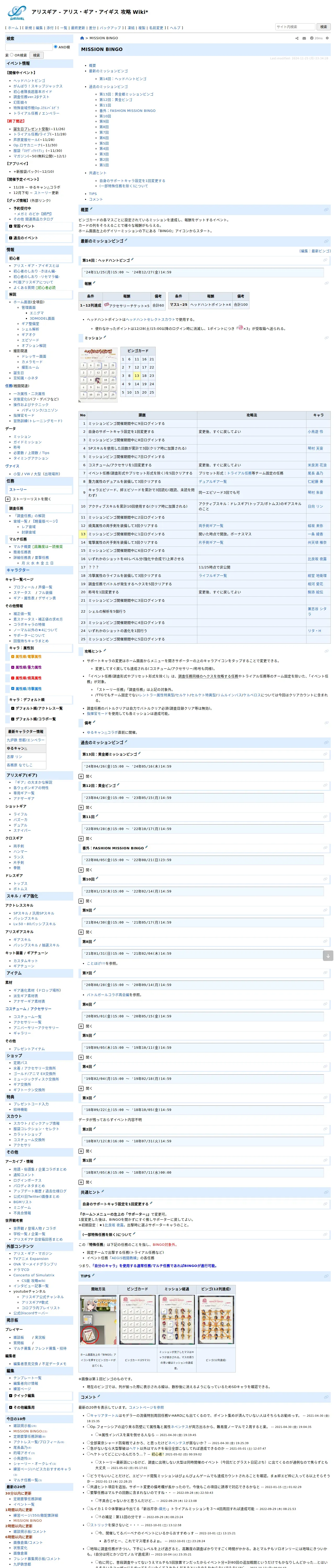Open sidebar トライアル任務 / エンペラー link
336x1568 pixels.
tap(37, 113)
